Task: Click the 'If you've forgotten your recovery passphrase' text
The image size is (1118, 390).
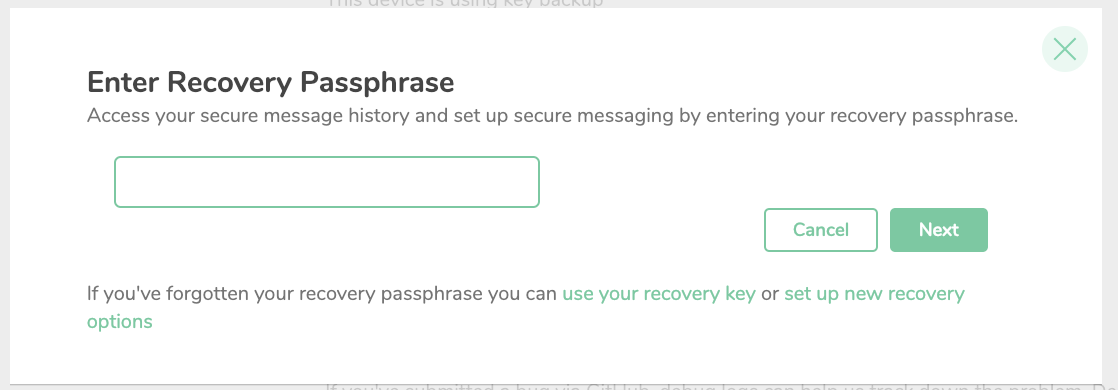Action: pos(322,294)
